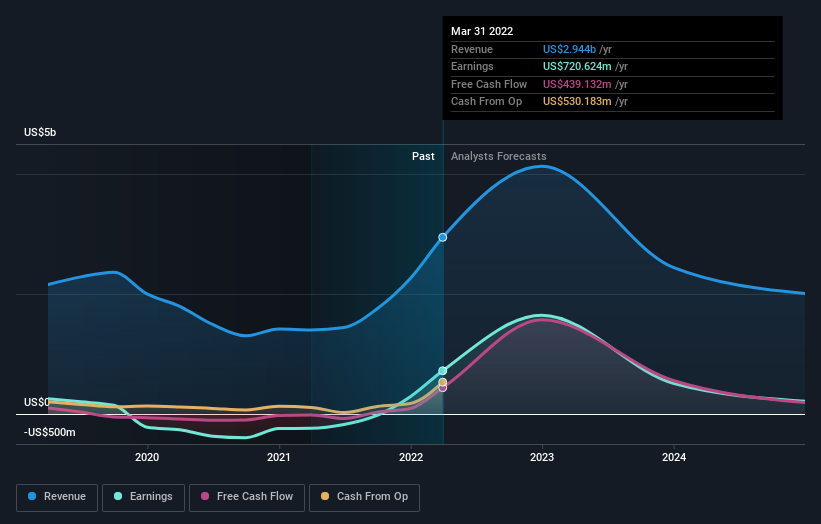
Task: Click the Mar 31 2022 tooltip date
Action: (x=482, y=31)
